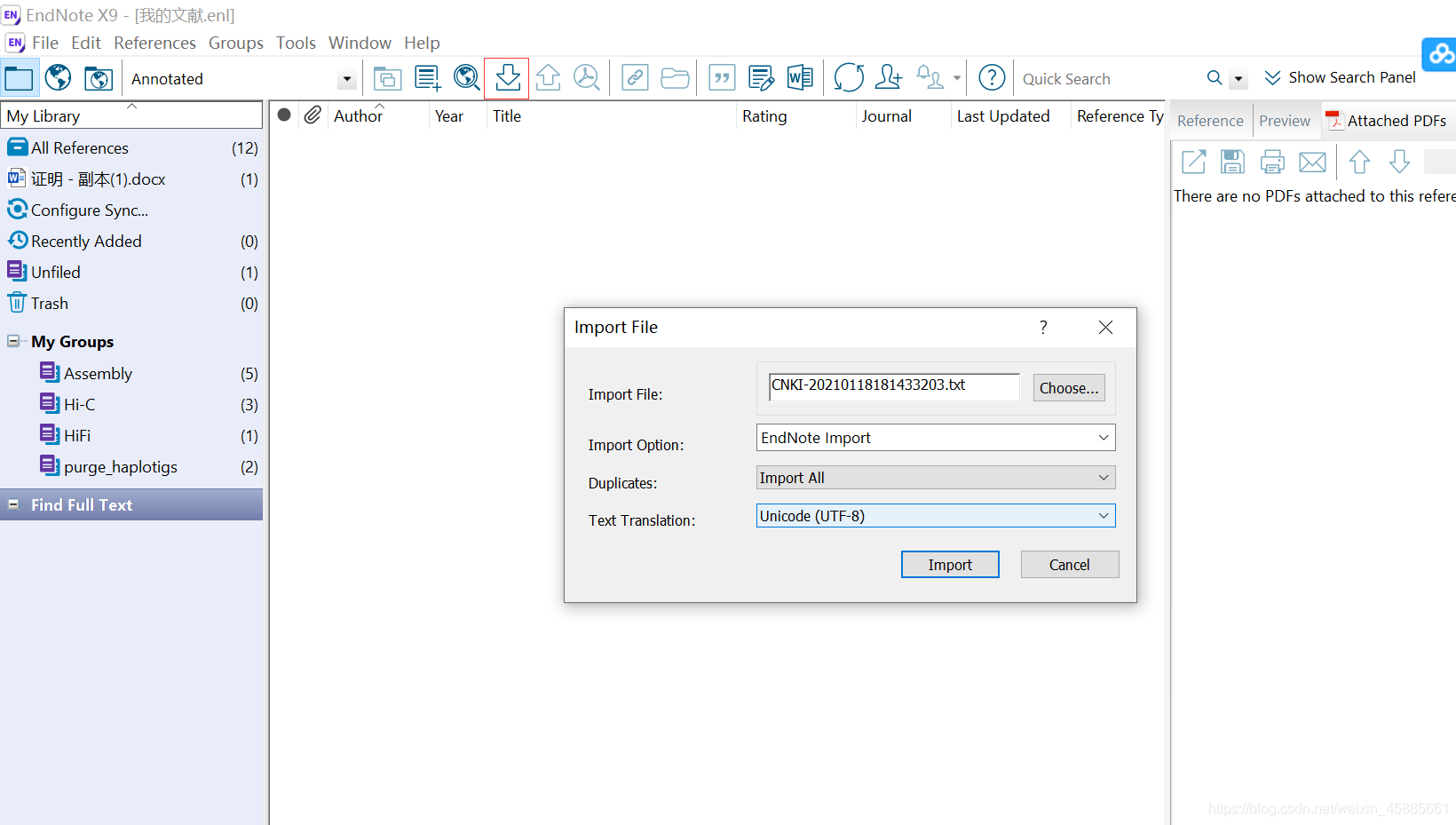
Task: Click Format Bibliography toolbar icon
Action: [x=761, y=78]
